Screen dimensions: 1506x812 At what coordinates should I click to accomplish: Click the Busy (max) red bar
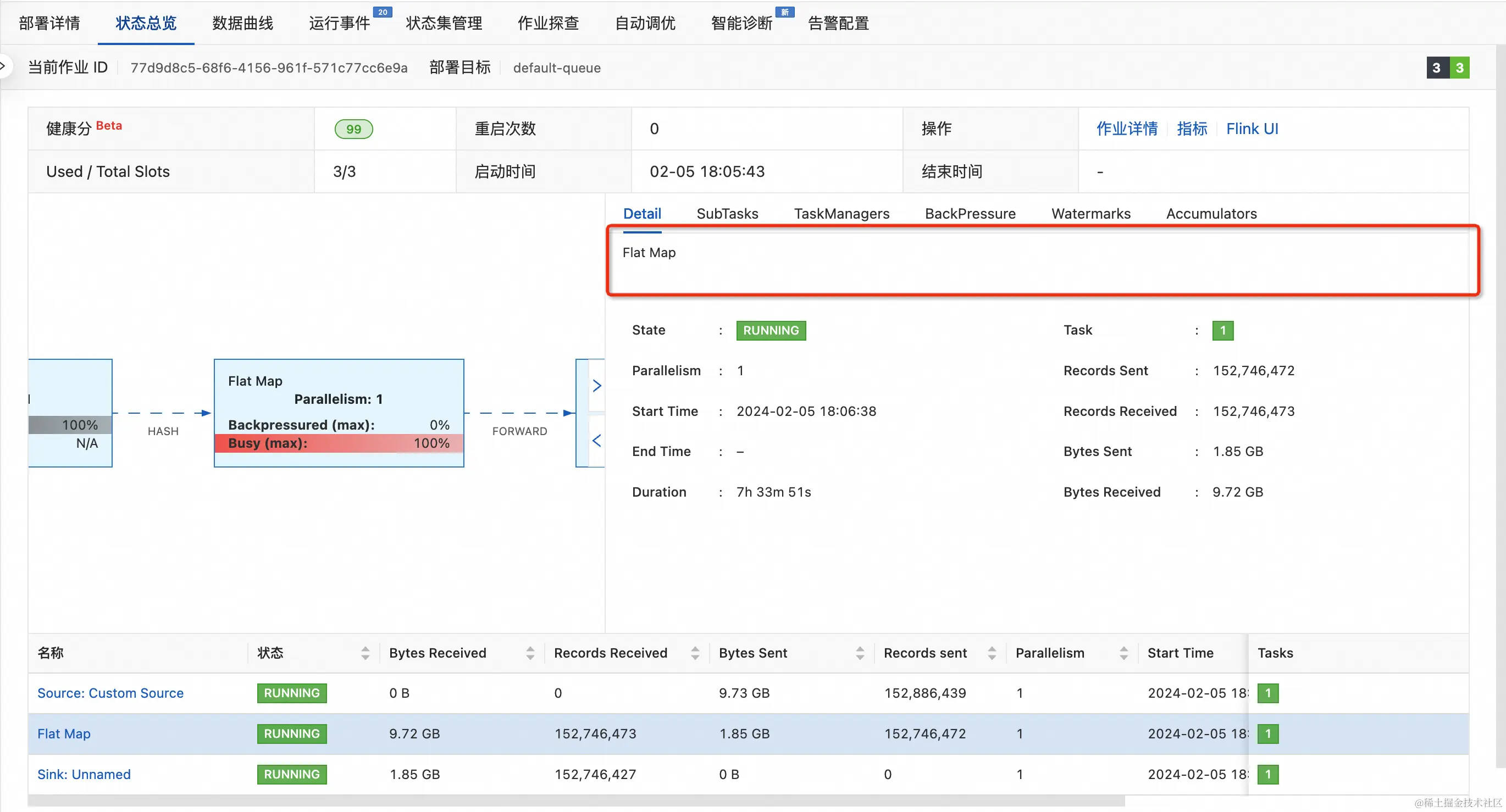point(339,443)
